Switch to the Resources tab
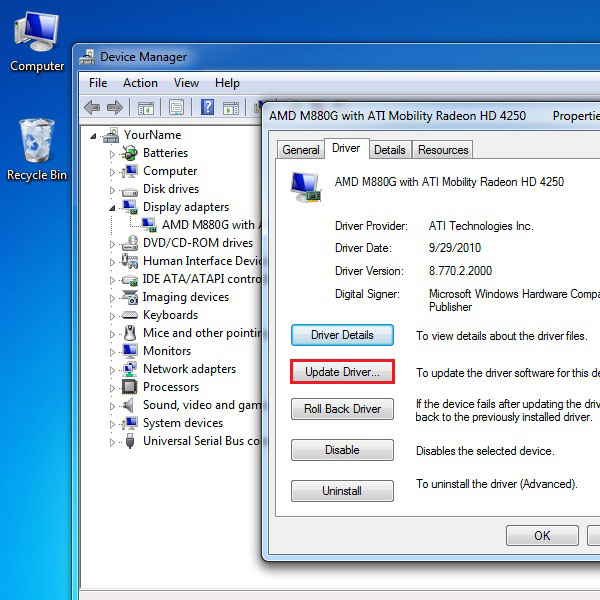 point(443,150)
